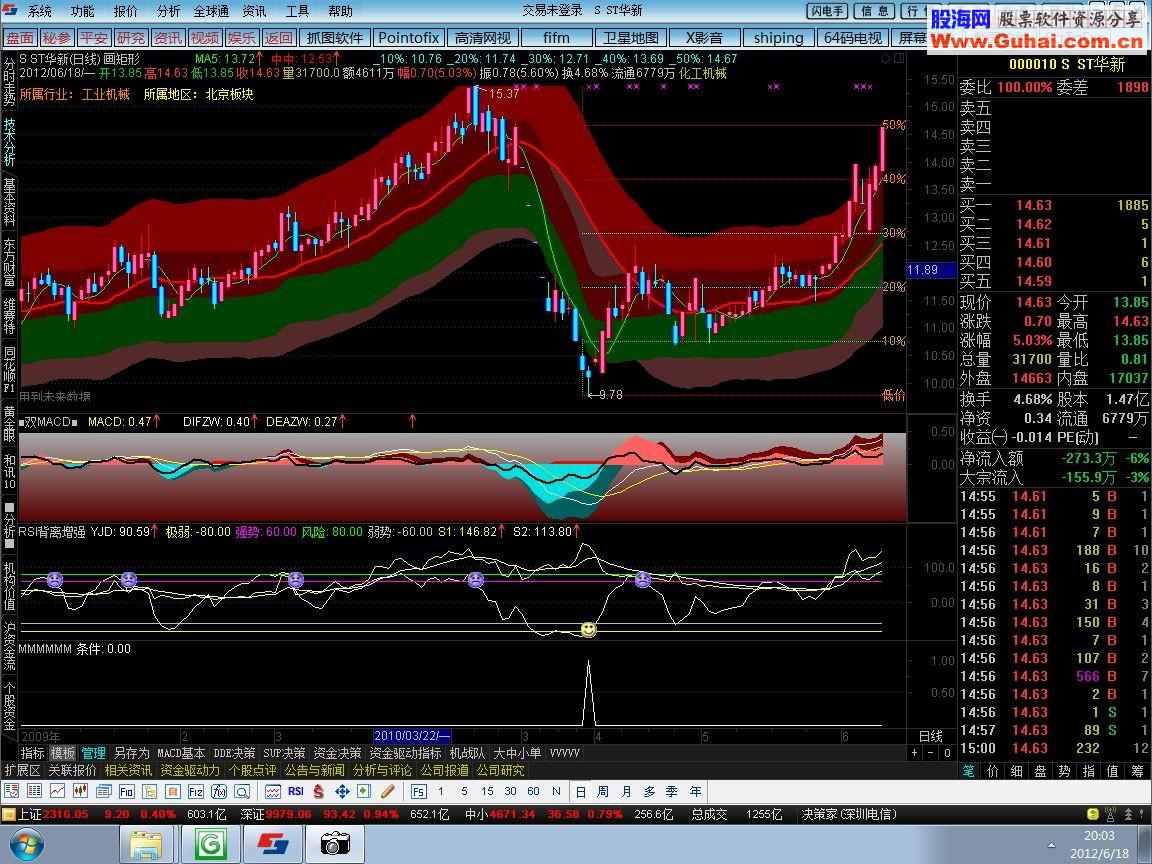
Task: Select the pencil drawing tool icon
Action: [387, 791]
